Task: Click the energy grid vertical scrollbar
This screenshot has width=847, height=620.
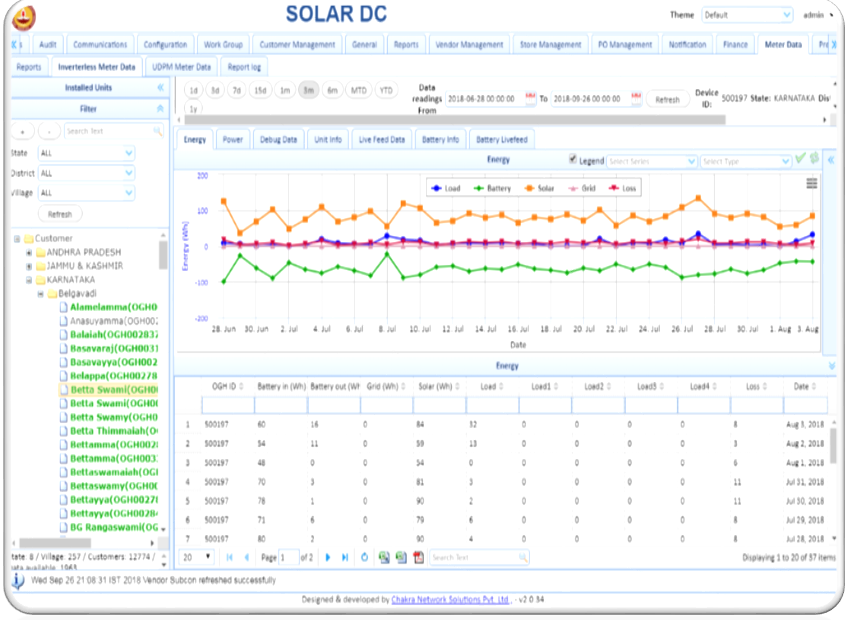Action: [x=833, y=445]
